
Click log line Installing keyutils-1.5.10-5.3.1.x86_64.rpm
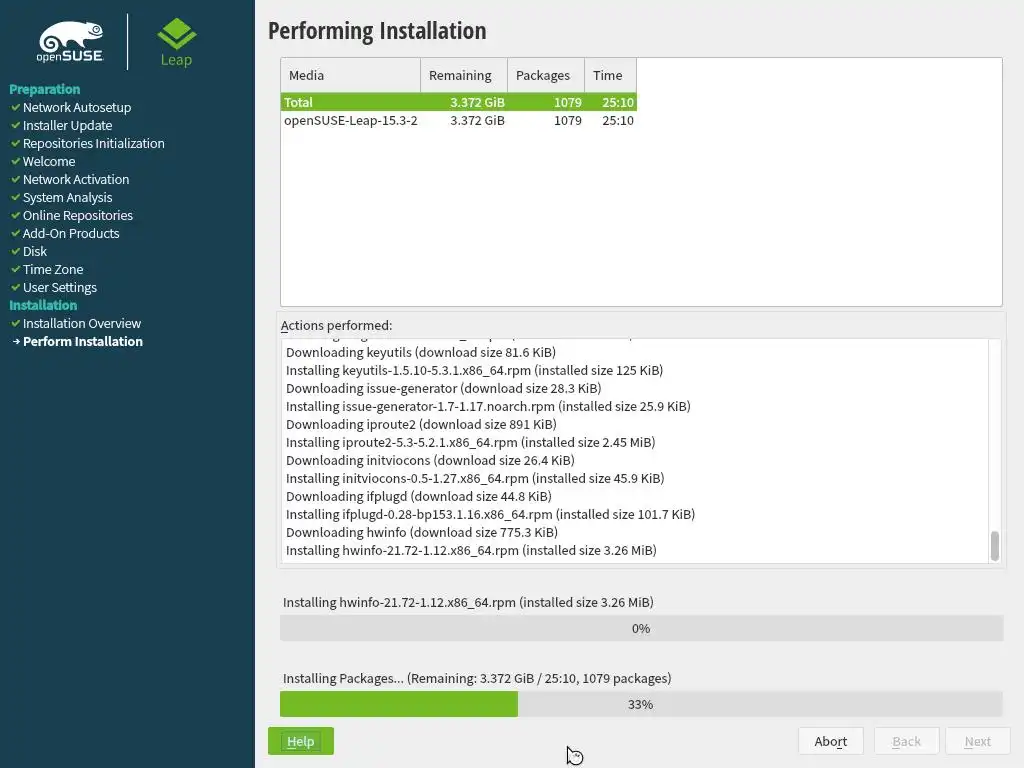(x=474, y=370)
